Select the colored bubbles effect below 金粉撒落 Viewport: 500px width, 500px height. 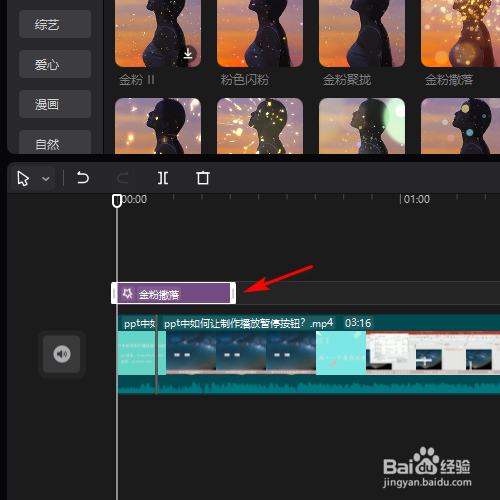[460, 126]
